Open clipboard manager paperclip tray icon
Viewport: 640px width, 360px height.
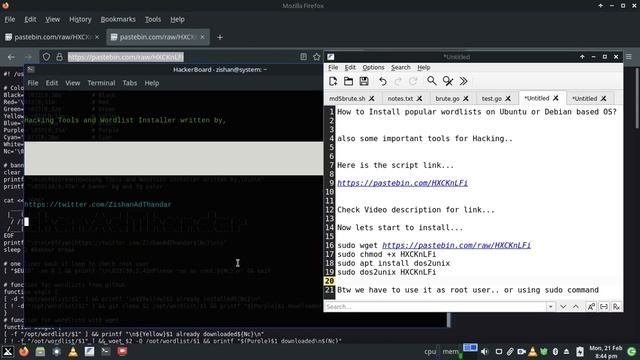click(510, 351)
